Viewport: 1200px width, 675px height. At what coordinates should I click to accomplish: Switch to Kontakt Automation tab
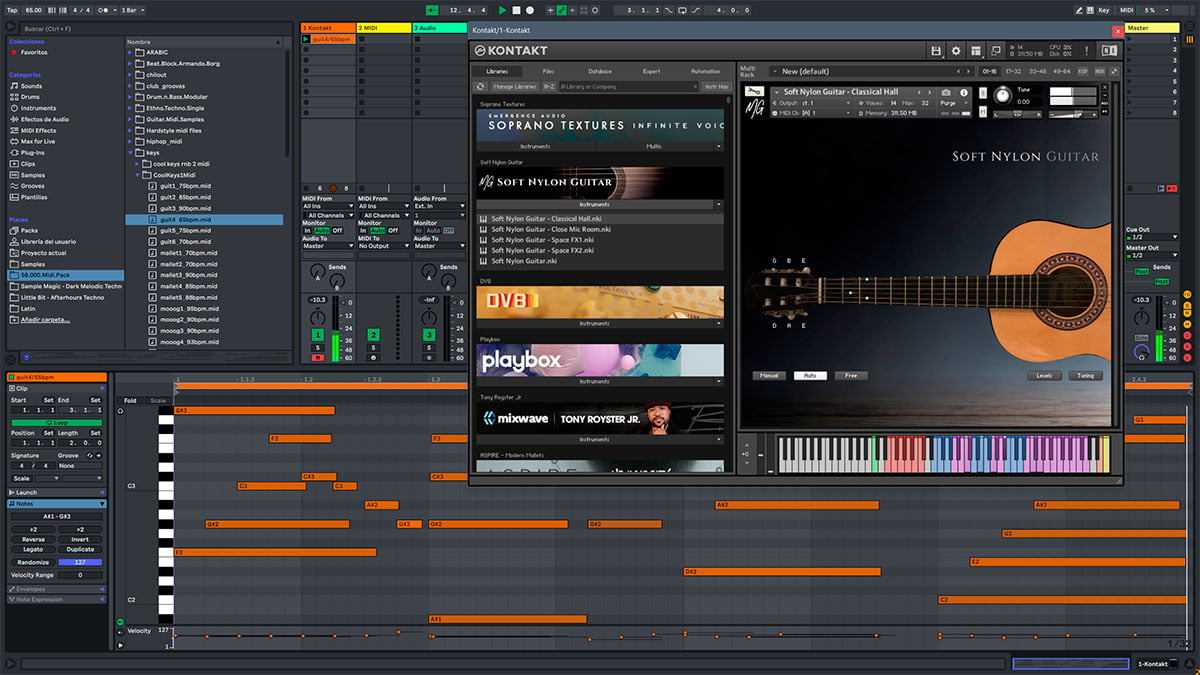[704, 72]
